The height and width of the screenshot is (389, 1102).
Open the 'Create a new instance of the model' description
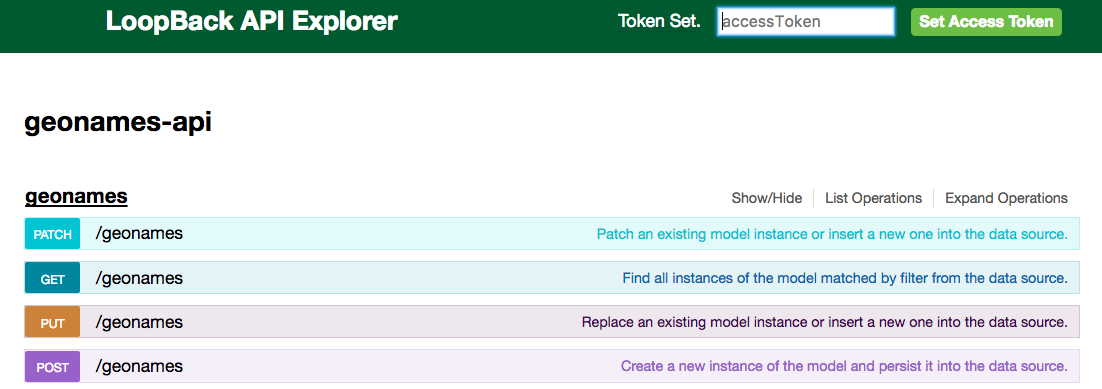pos(844,367)
